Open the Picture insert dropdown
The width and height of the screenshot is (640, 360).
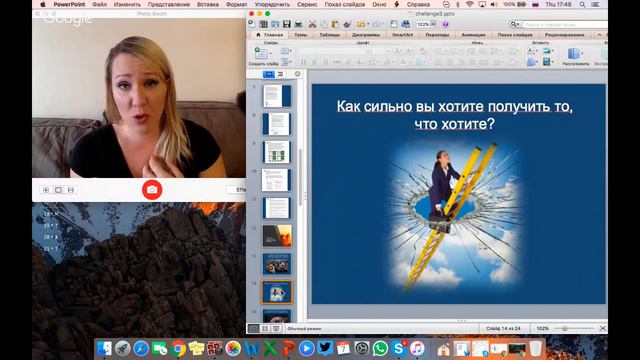(548, 51)
